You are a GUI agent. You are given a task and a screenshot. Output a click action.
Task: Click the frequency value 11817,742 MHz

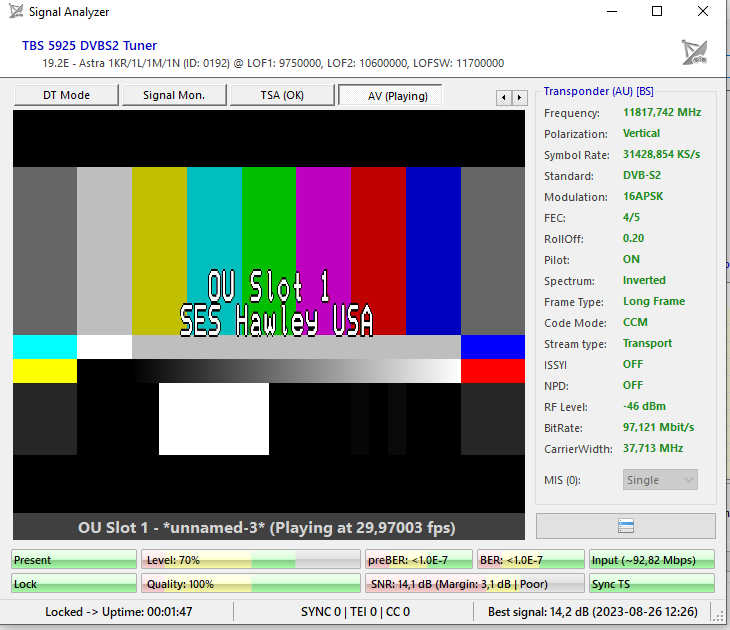pos(662,112)
